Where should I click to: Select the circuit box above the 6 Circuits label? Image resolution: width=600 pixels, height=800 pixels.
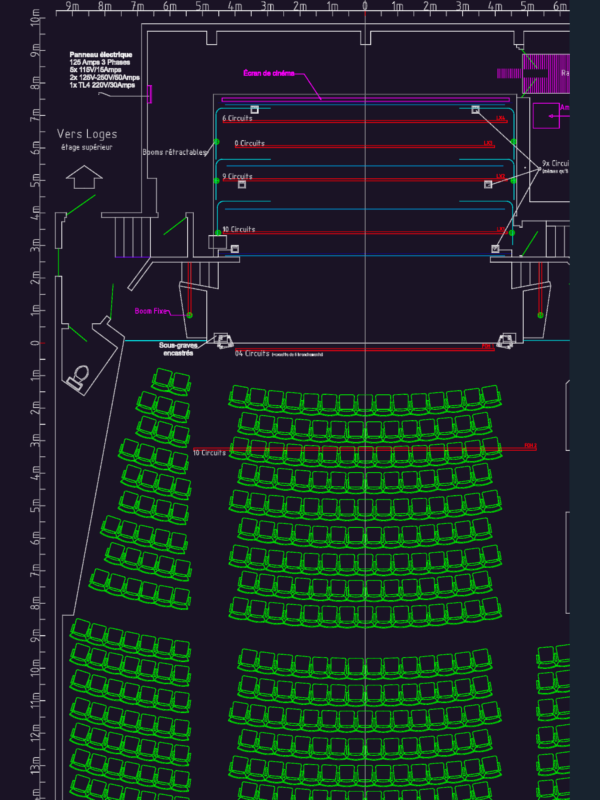click(x=255, y=110)
